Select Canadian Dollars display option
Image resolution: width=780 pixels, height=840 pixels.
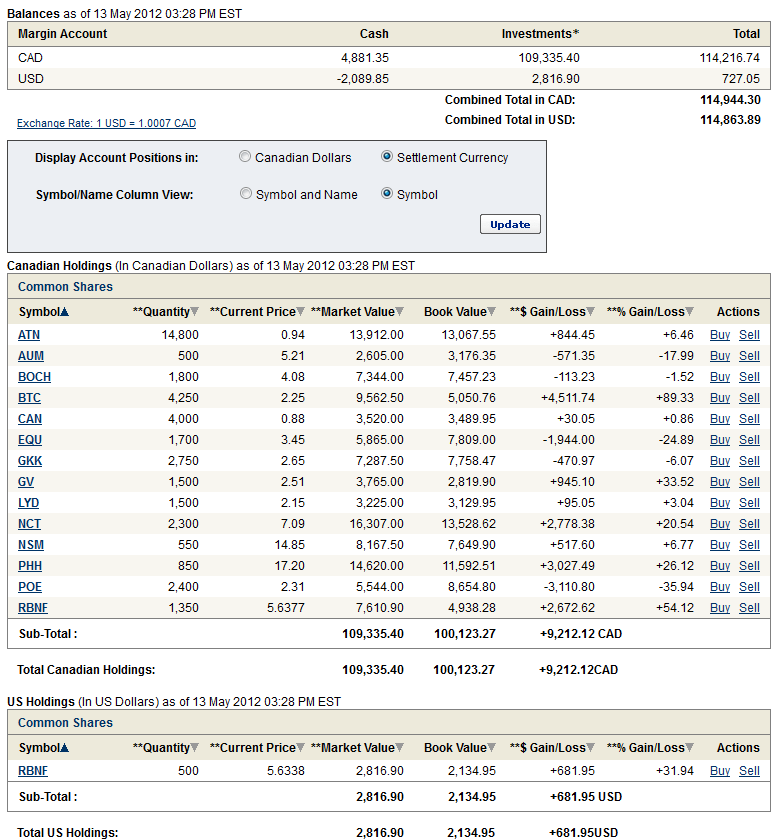(246, 157)
